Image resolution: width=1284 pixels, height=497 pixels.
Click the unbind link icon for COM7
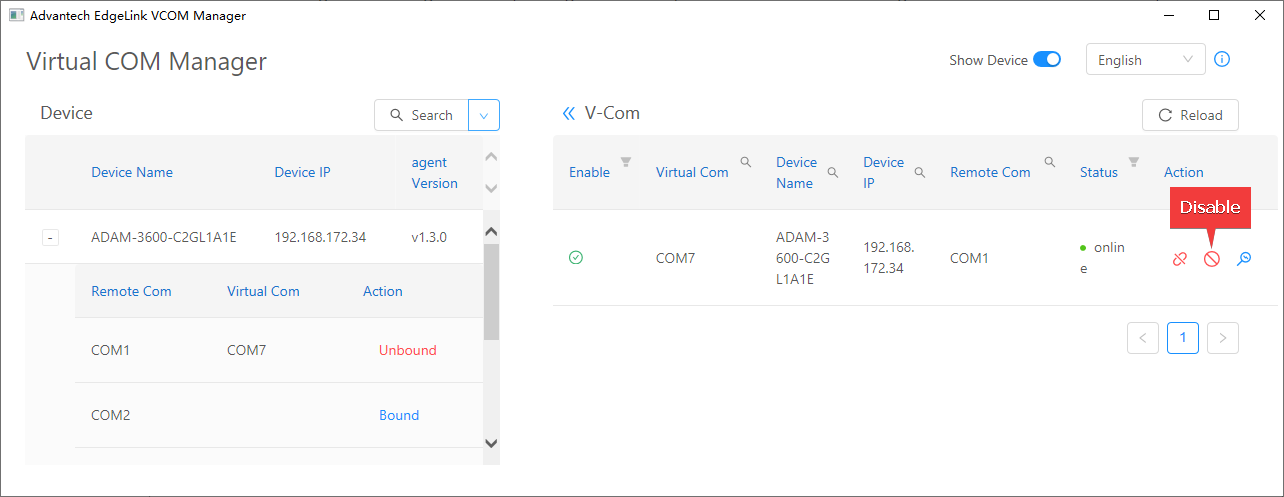1180,259
